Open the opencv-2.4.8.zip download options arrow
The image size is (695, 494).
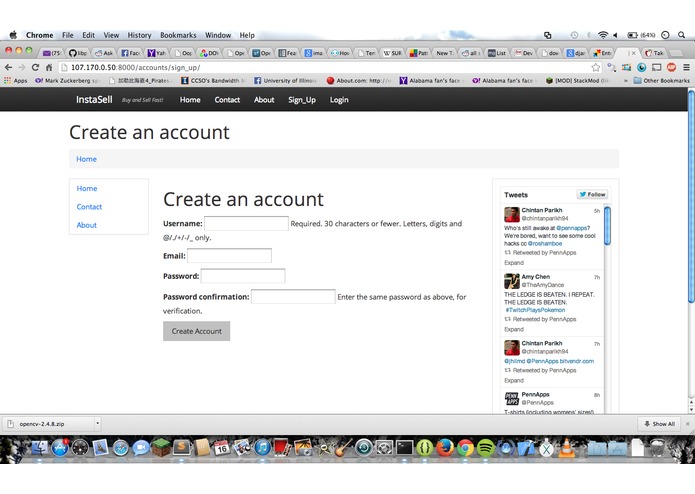point(98,424)
